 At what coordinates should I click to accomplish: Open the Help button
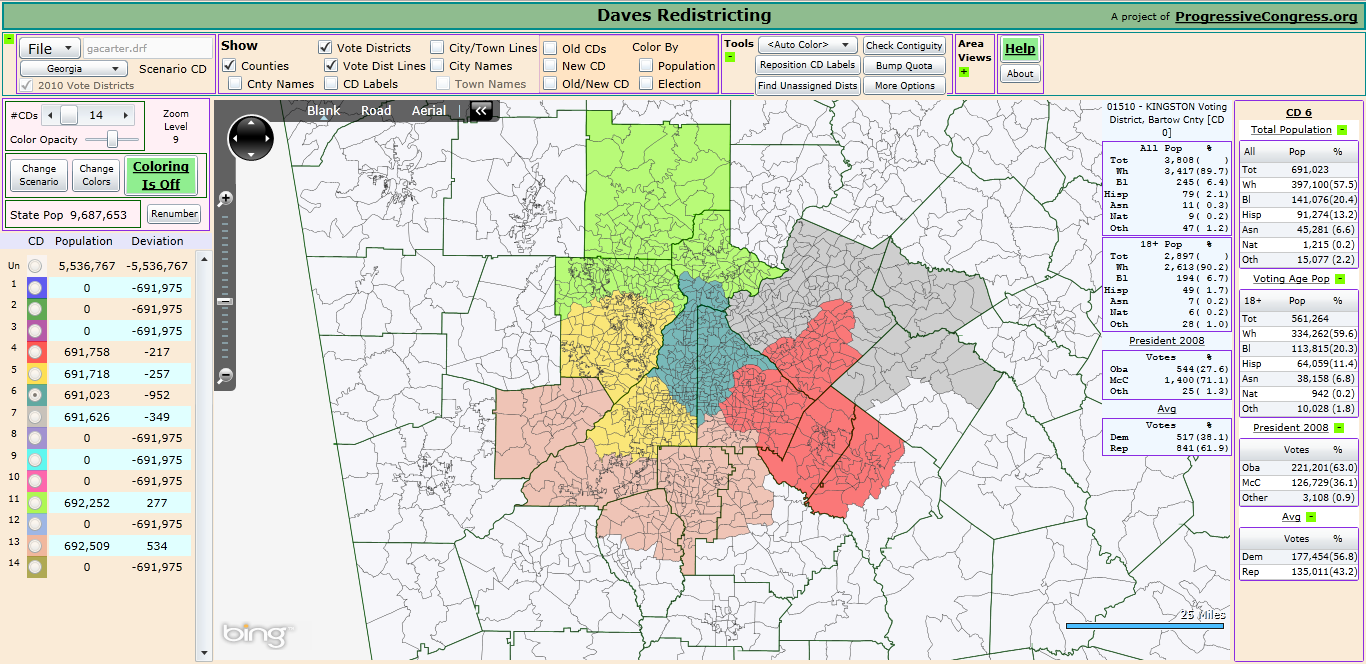[1020, 49]
